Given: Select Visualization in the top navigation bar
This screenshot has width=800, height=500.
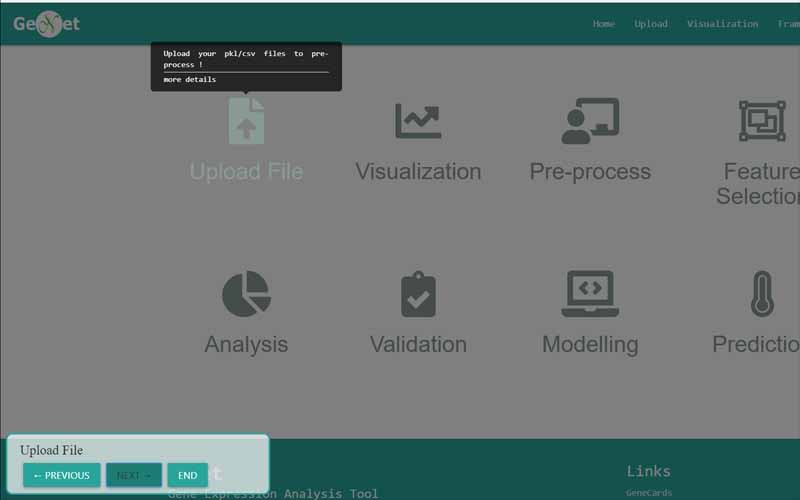Looking at the screenshot, I should [722, 24].
